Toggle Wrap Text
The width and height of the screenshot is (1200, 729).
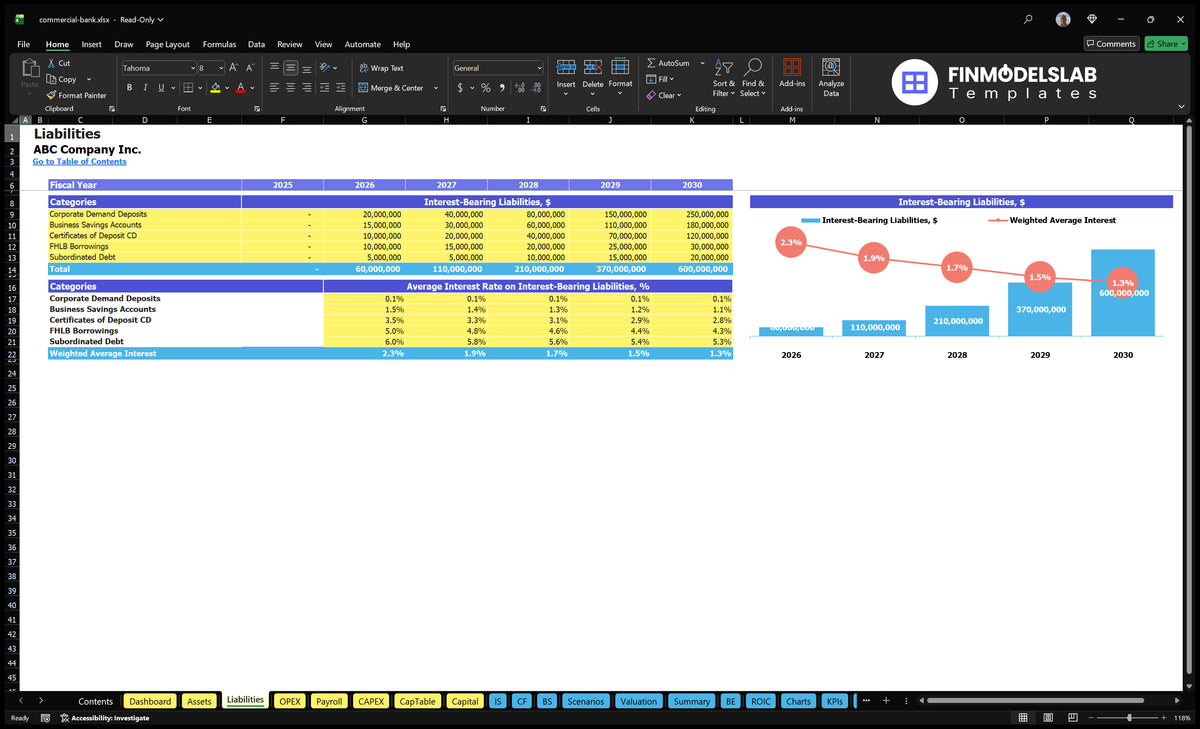[x=382, y=68]
